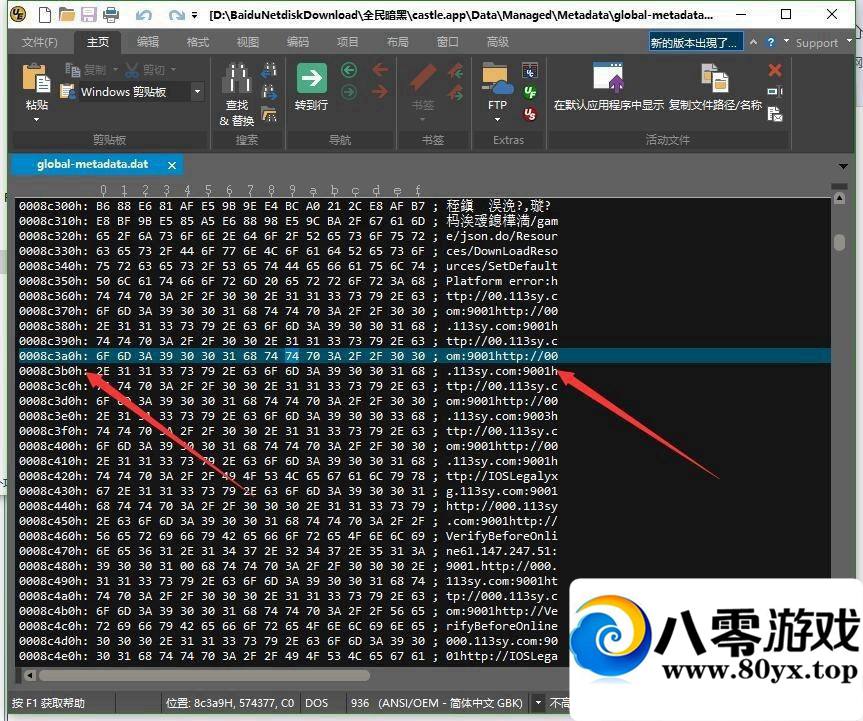Viewport: 863px width, 721px height.
Task: Switch to the 布局 ribbon tab
Action: [397, 42]
